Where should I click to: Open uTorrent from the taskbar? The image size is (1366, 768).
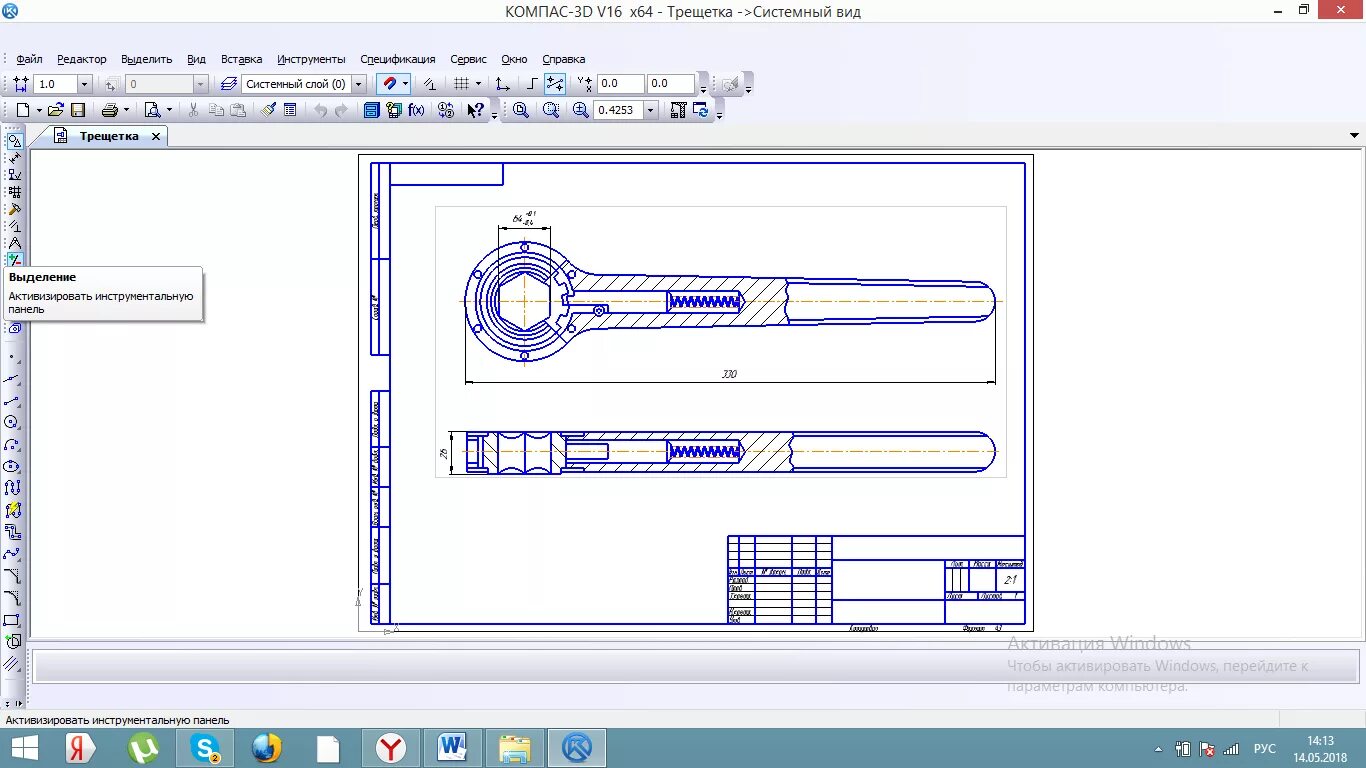[143, 748]
